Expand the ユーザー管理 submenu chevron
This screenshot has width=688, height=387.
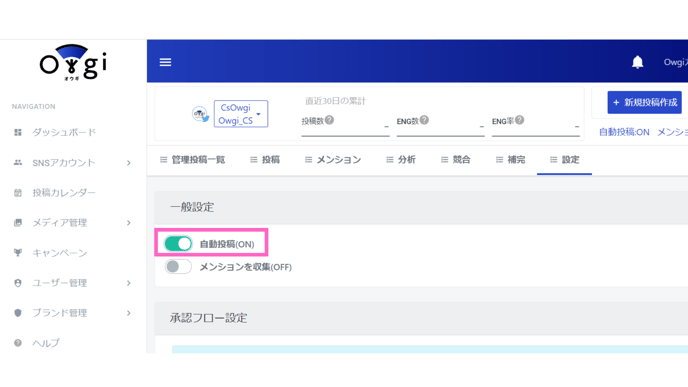[129, 283]
